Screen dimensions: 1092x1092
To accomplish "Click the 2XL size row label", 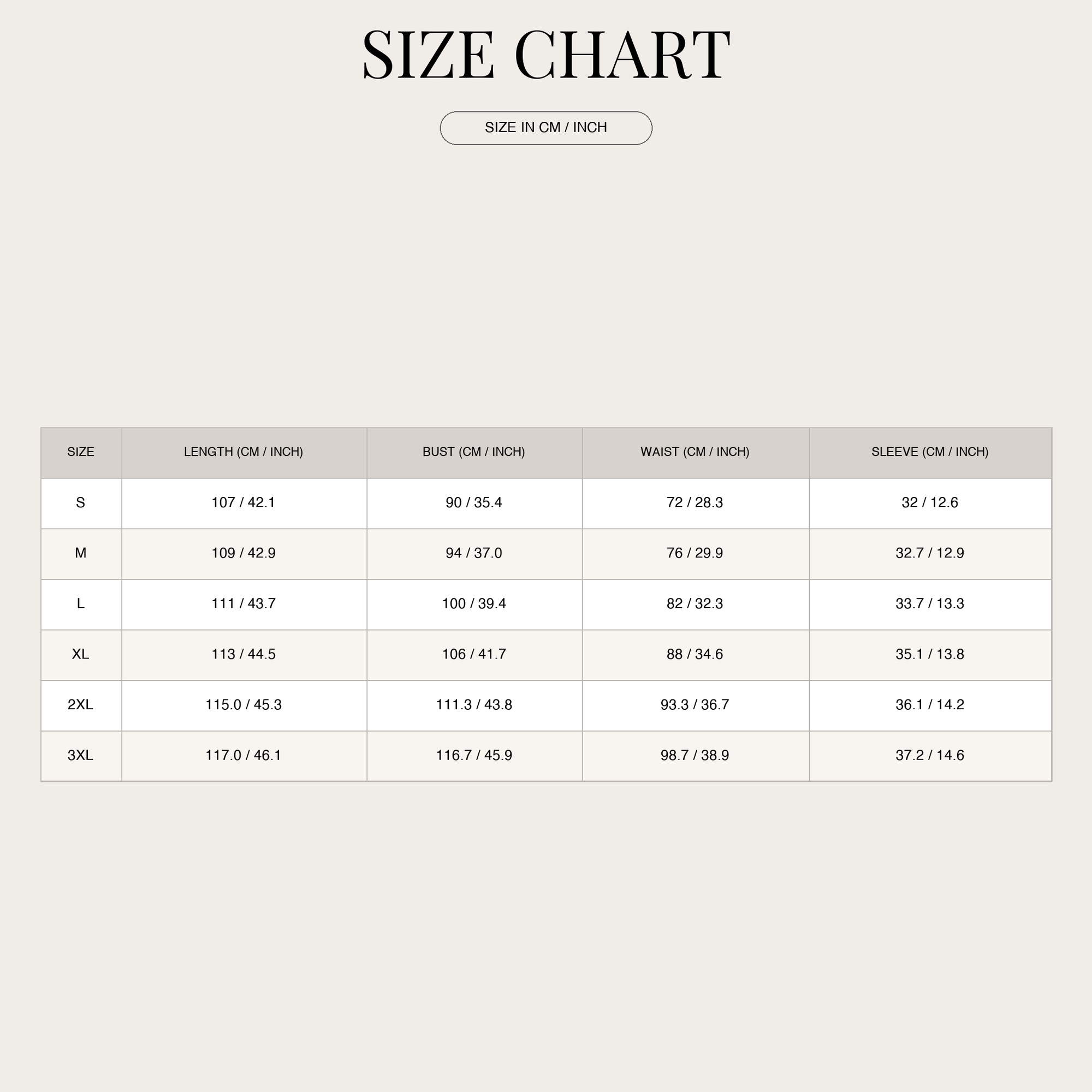I will click(x=81, y=705).
